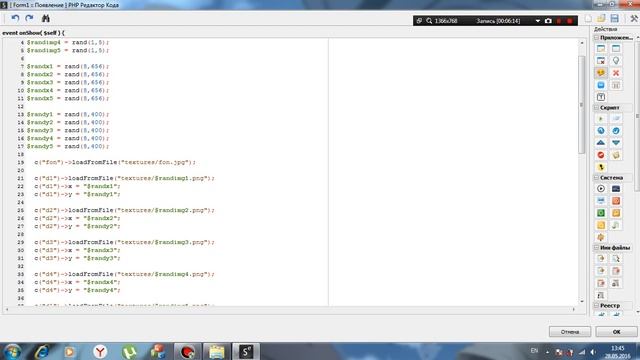Viewport: 640px width, 360px height.
Task: Select the blue checkmark circle action icon
Action: [x=616, y=131]
